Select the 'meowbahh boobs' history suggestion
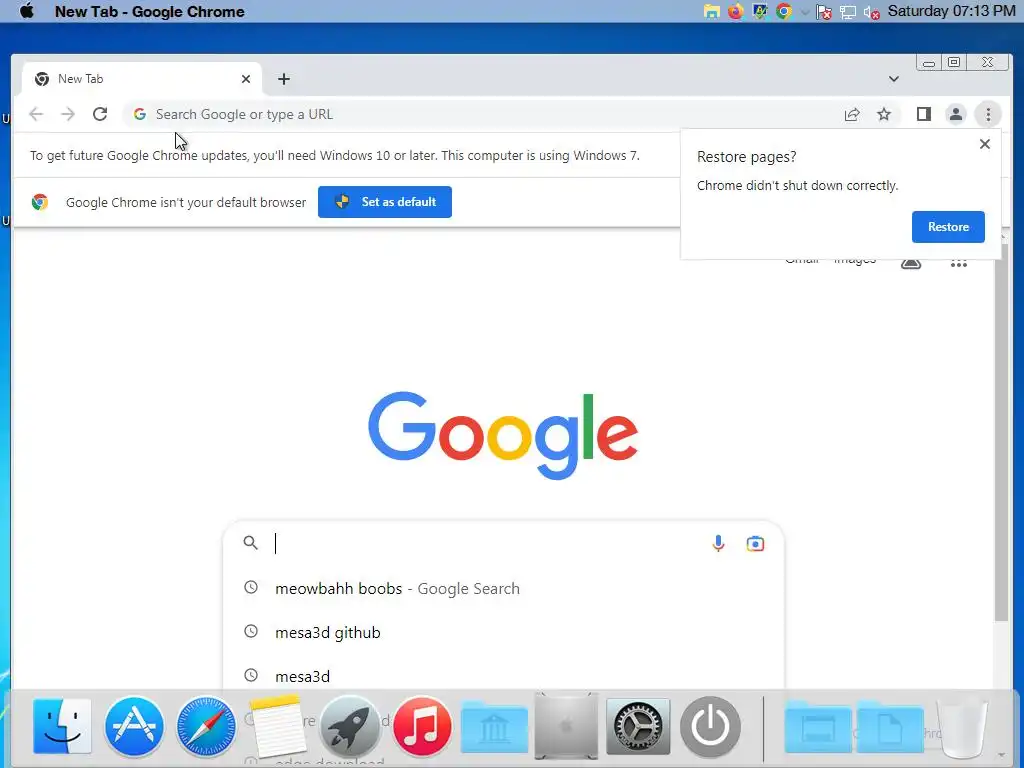The image size is (1024, 768). 503,588
